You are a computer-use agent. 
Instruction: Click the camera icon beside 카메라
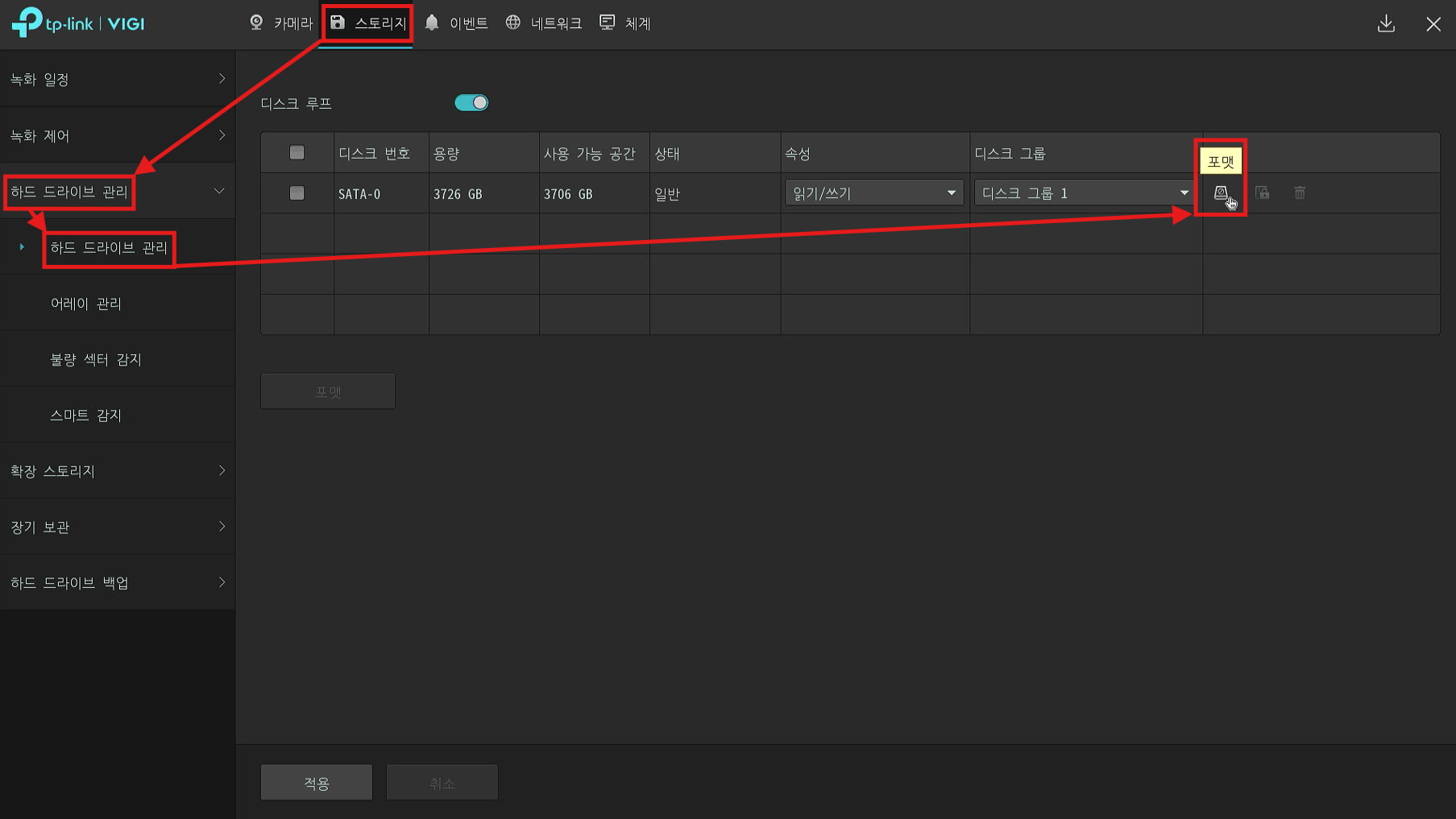coord(257,23)
